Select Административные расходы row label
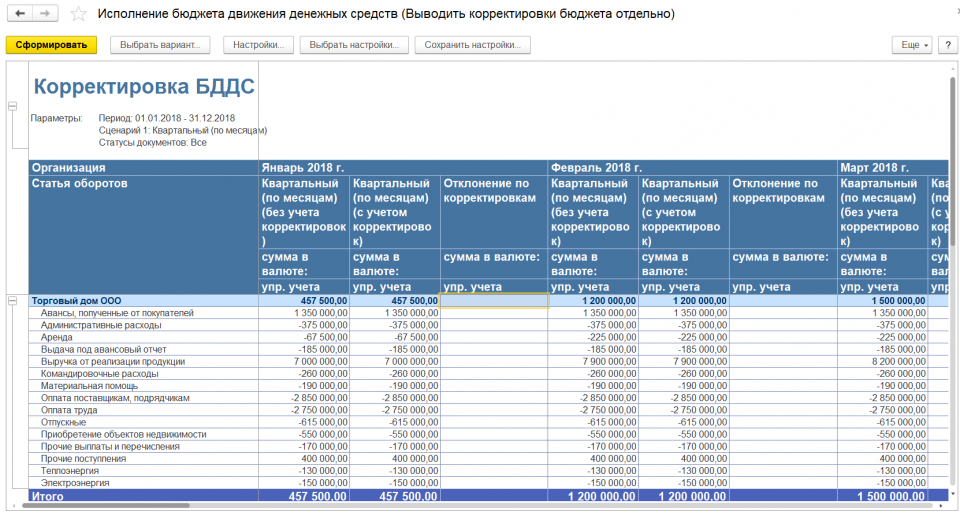Viewport: 960px width, 515px height. [101, 325]
